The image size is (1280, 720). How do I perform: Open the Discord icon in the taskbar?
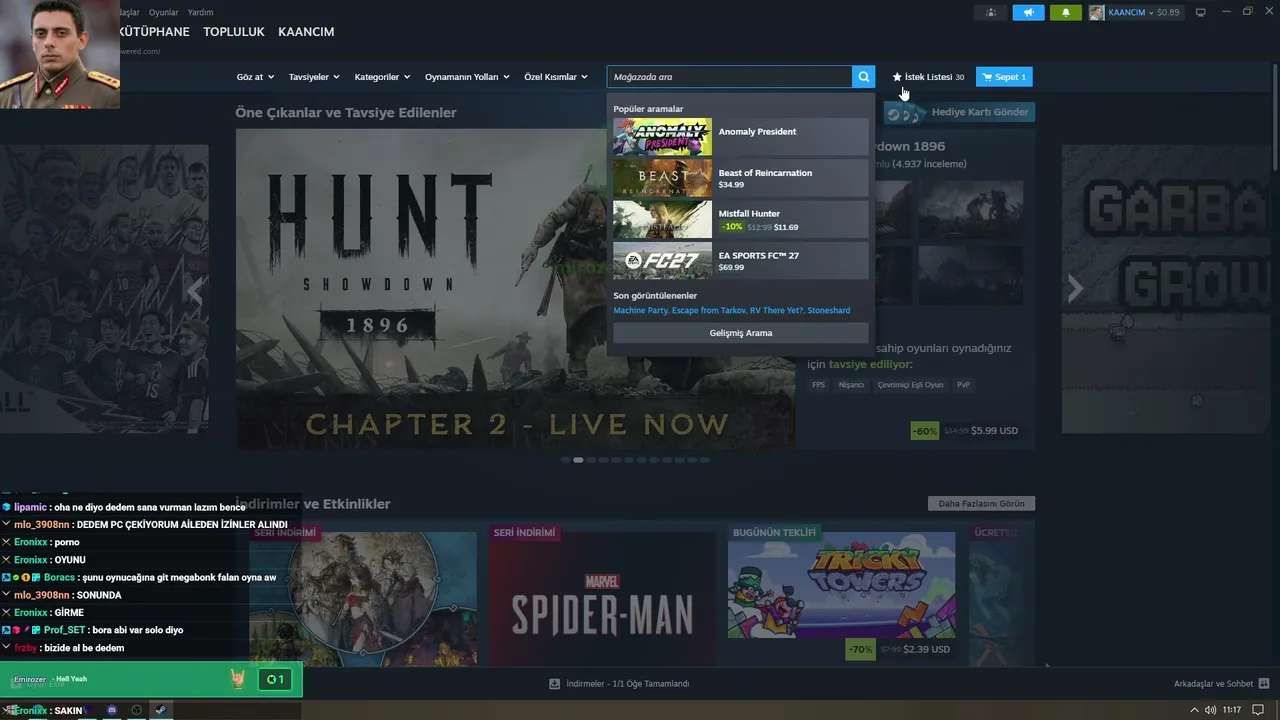coord(112,710)
